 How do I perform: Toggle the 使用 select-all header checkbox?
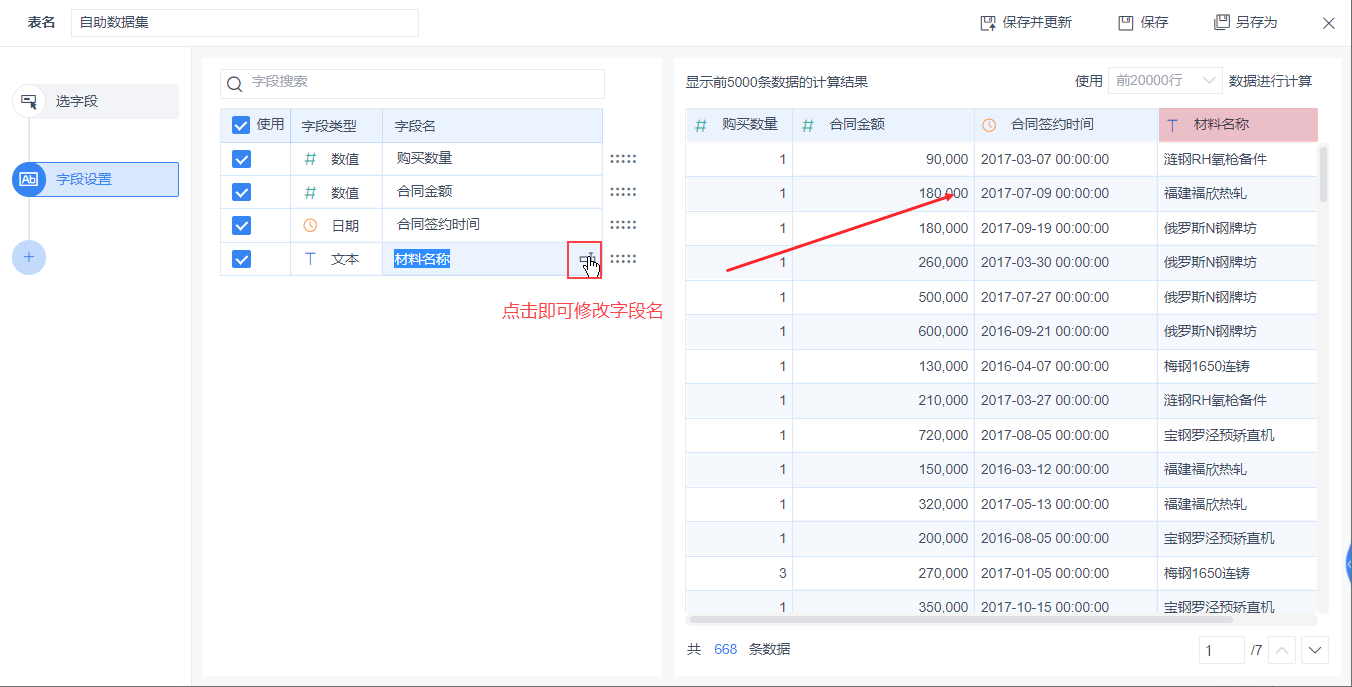pyautogui.click(x=241, y=125)
